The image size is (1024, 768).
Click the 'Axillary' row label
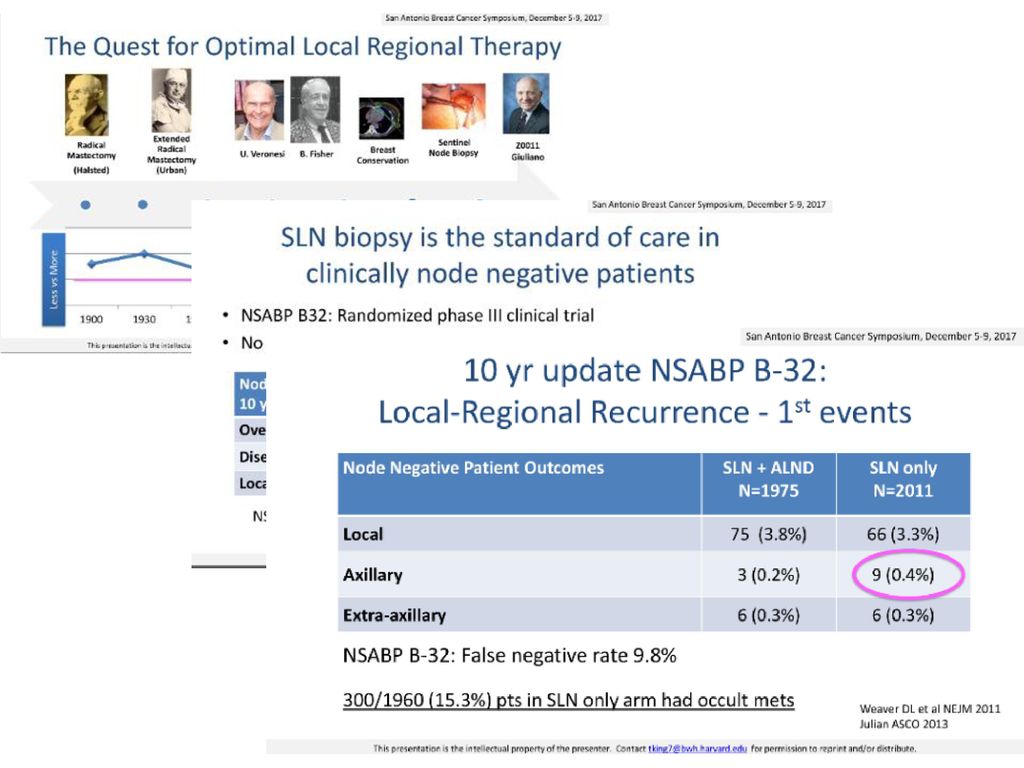(x=373, y=575)
